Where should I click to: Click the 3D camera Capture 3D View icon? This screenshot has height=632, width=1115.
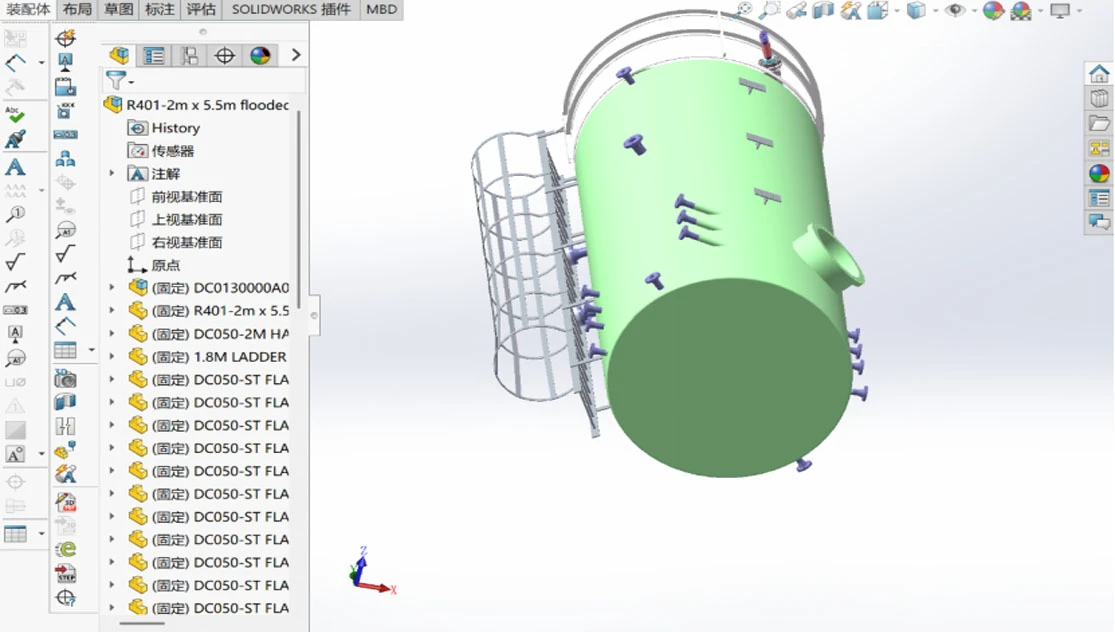(x=65, y=378)
